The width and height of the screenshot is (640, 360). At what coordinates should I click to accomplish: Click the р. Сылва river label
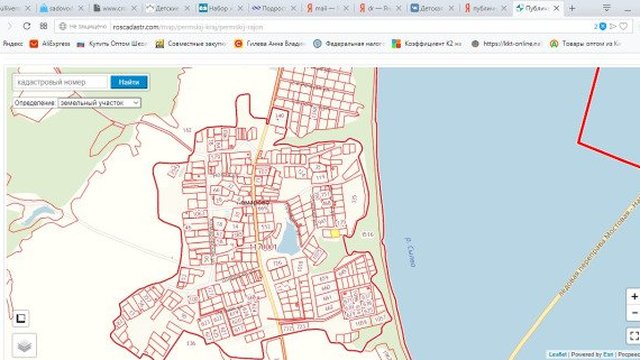click(410, 252)
